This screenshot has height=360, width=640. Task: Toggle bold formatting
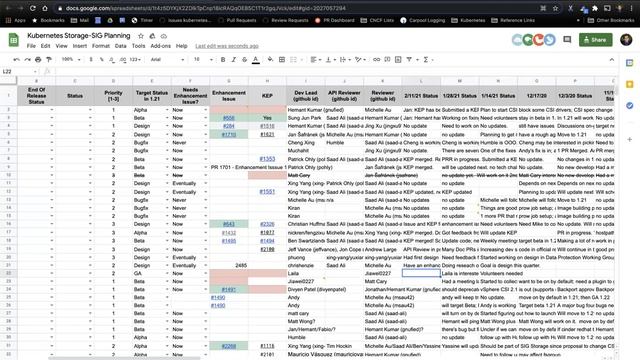point(223,60)
